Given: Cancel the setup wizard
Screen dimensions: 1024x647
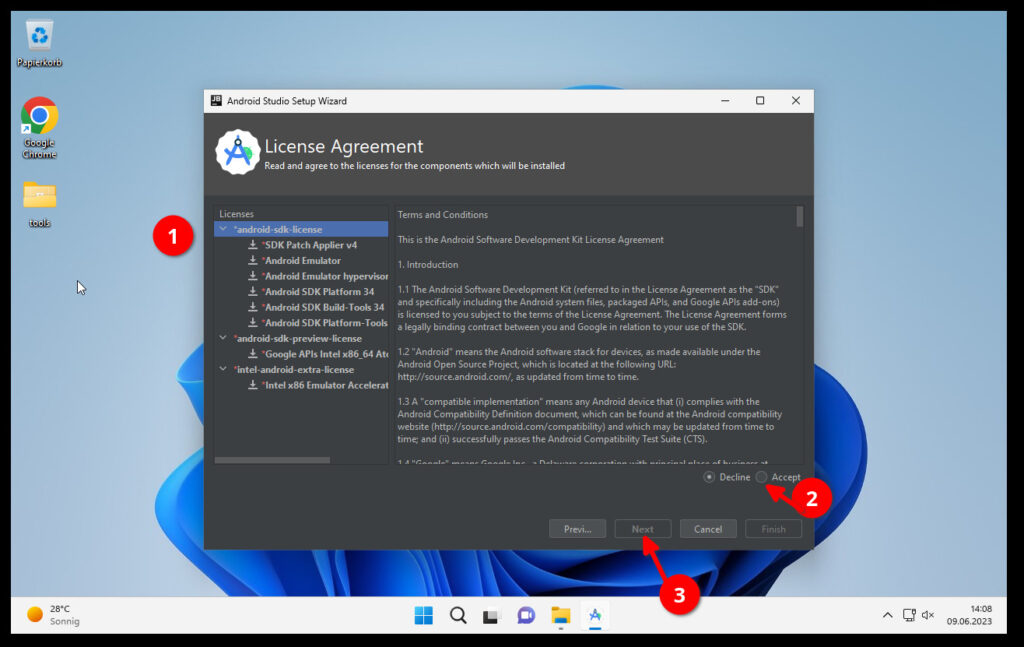Looking at the screenshot, I should pos(708,529).
